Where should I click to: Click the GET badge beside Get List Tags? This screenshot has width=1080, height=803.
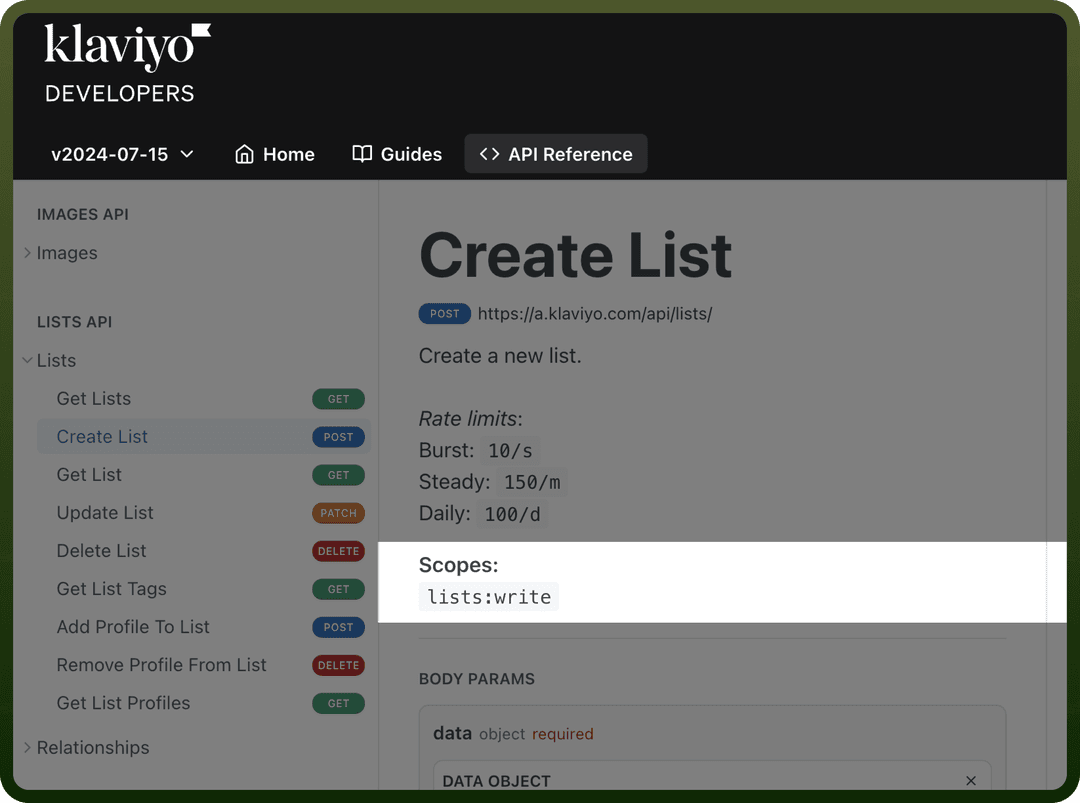click(338, 590)
